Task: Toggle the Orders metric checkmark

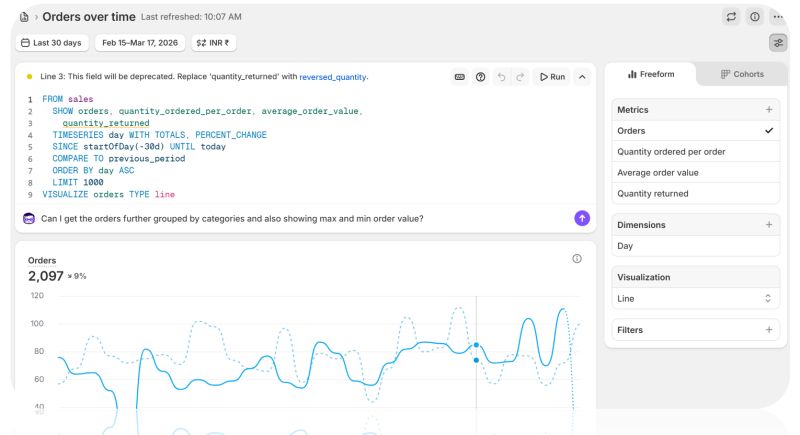Action: point(768,131)
